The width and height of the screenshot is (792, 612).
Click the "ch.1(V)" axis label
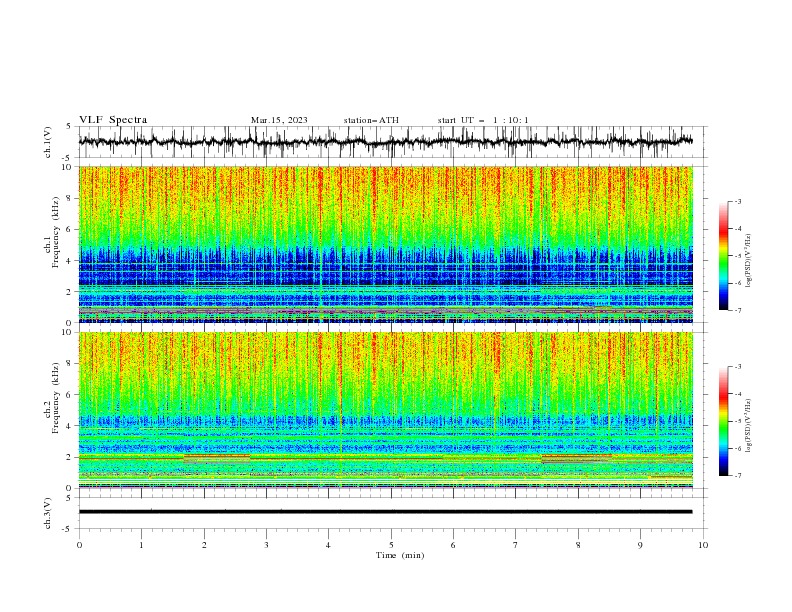[48, 142]
